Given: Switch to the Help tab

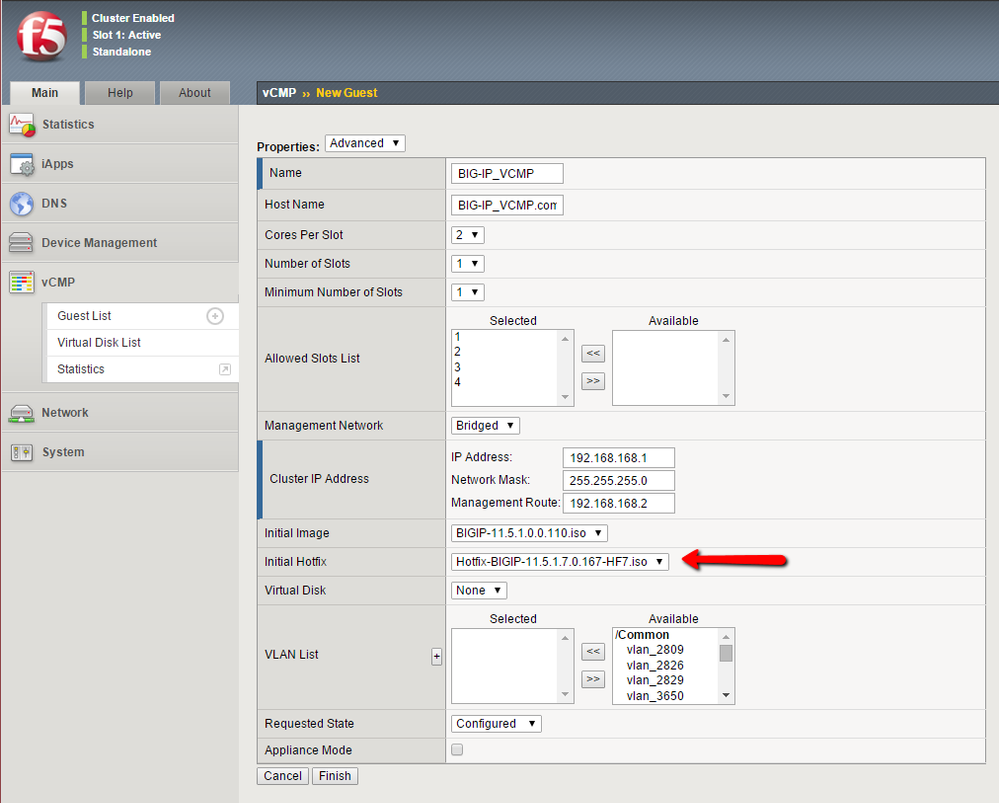Looking at the screenshot, I should point(120,93).
